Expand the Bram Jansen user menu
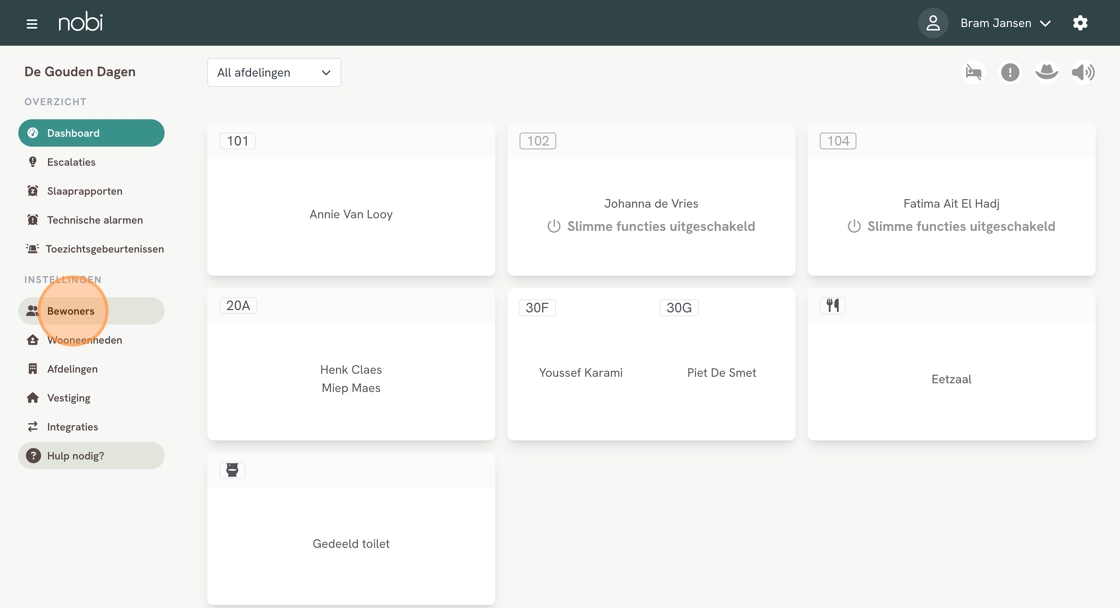This screenshot has width=1120, height=608. (x=1005, y=23)
